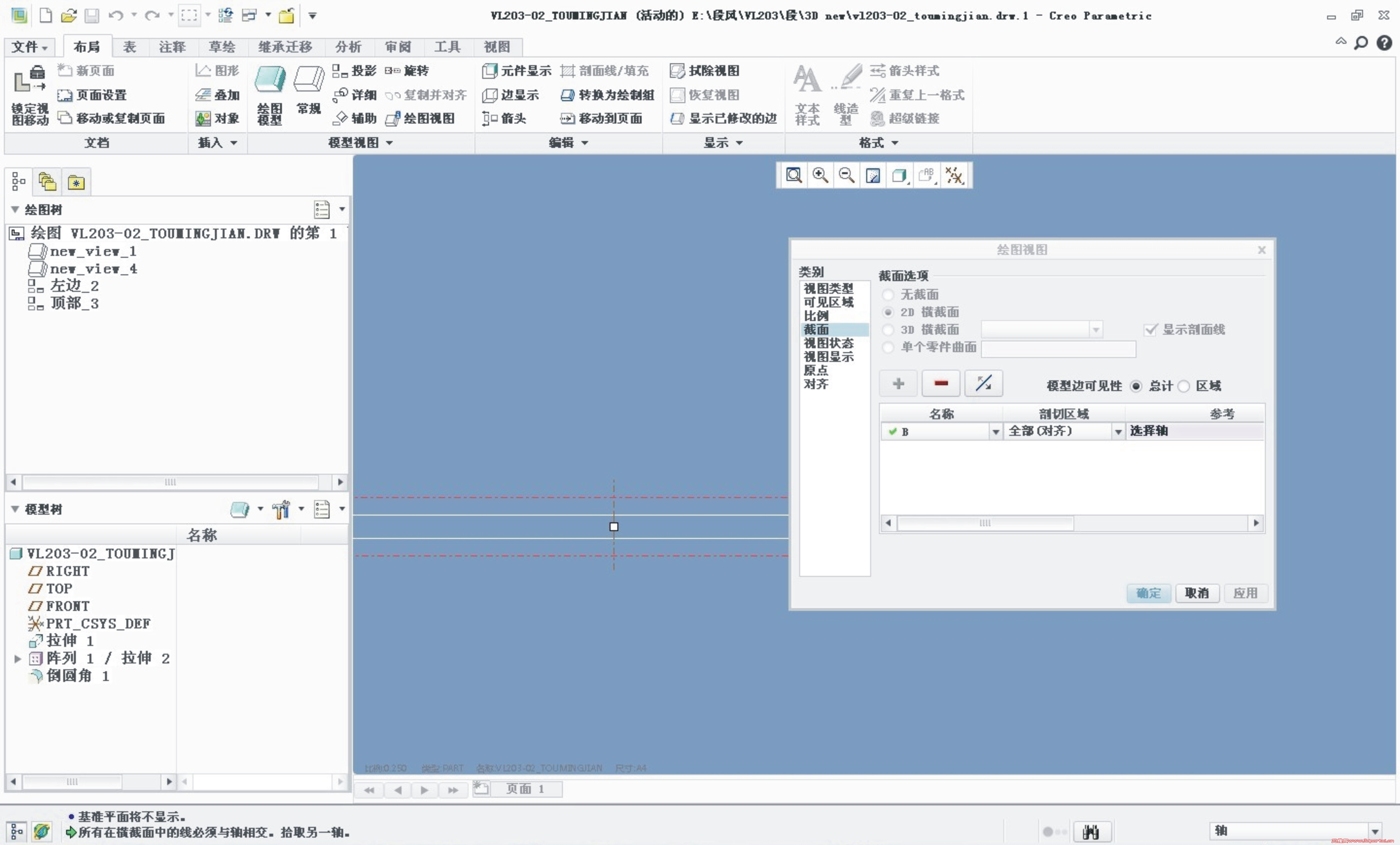
Task: Click the 投影 projection view icon
Action: (340, 70)
